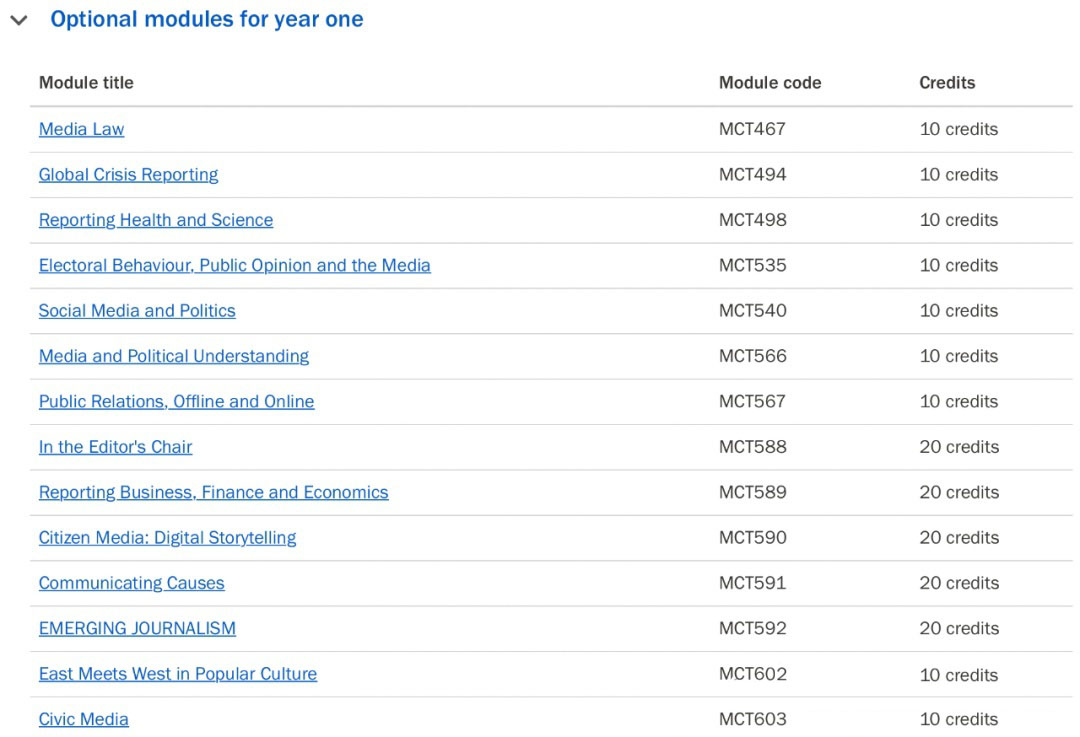Click Reporting Business, Finance and Economics
Image resolution: width=1080 pixels, height=737 pixels.
213,492
